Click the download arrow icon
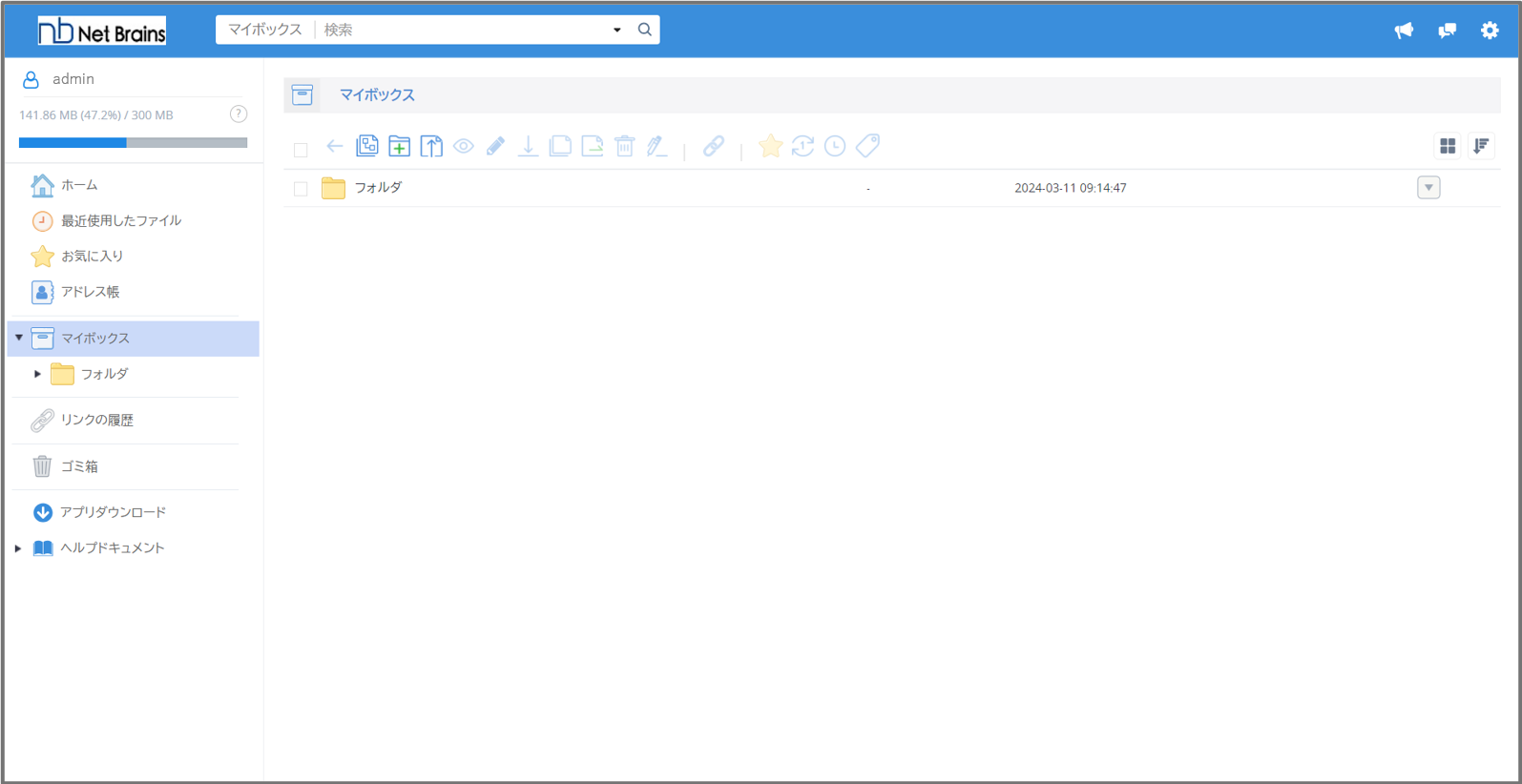Image resolution: width=1522 pixels, height=784 pixels. pyautogui.click(x=528, y=146)
